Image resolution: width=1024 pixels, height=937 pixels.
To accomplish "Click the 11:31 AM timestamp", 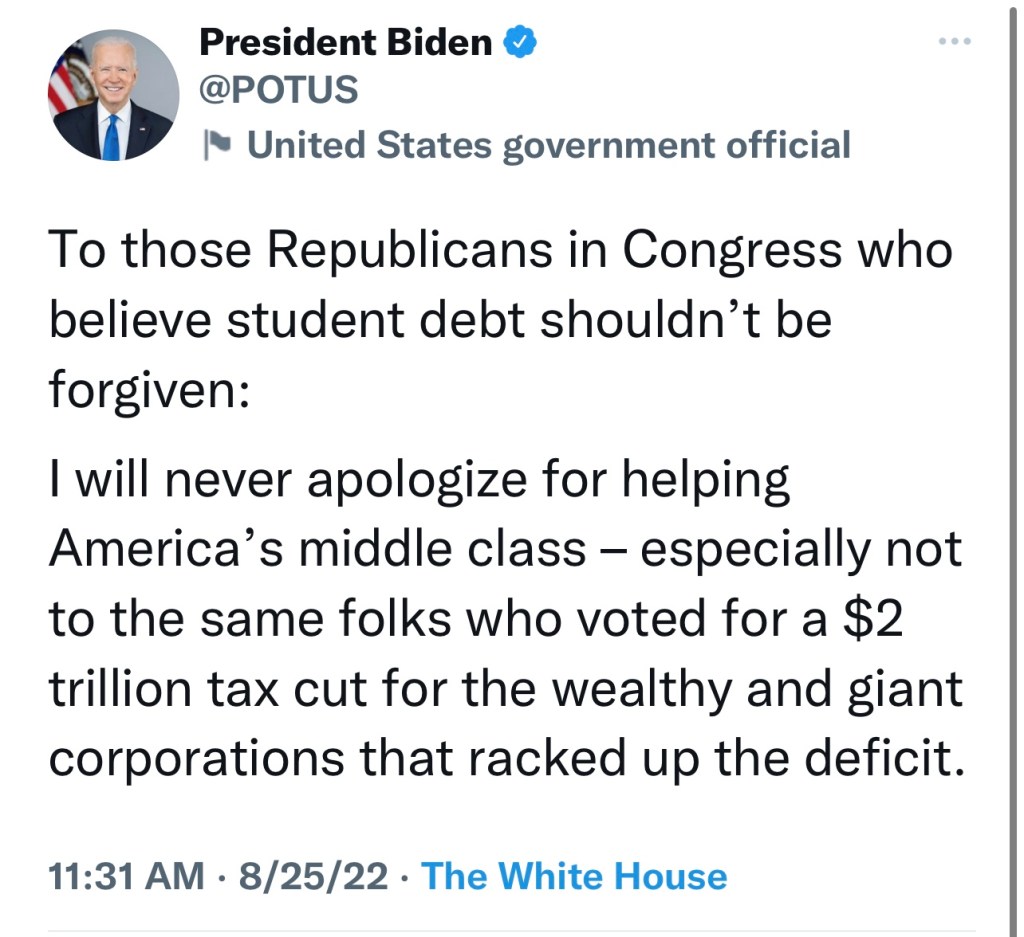I will [x=125, y=877].
